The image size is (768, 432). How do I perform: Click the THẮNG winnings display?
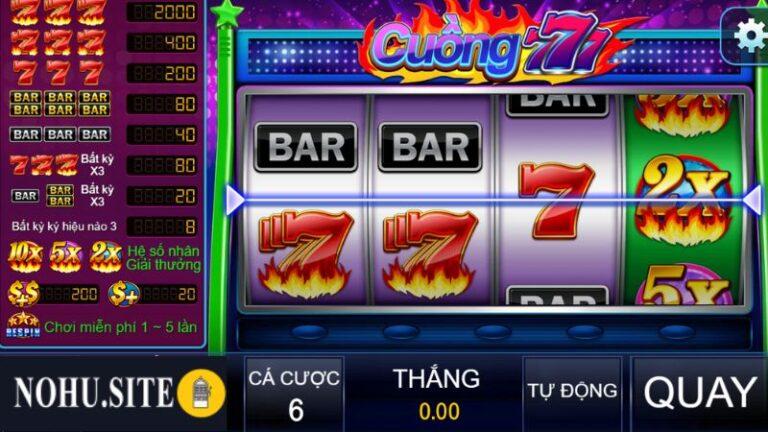click(x=437, y=394)
